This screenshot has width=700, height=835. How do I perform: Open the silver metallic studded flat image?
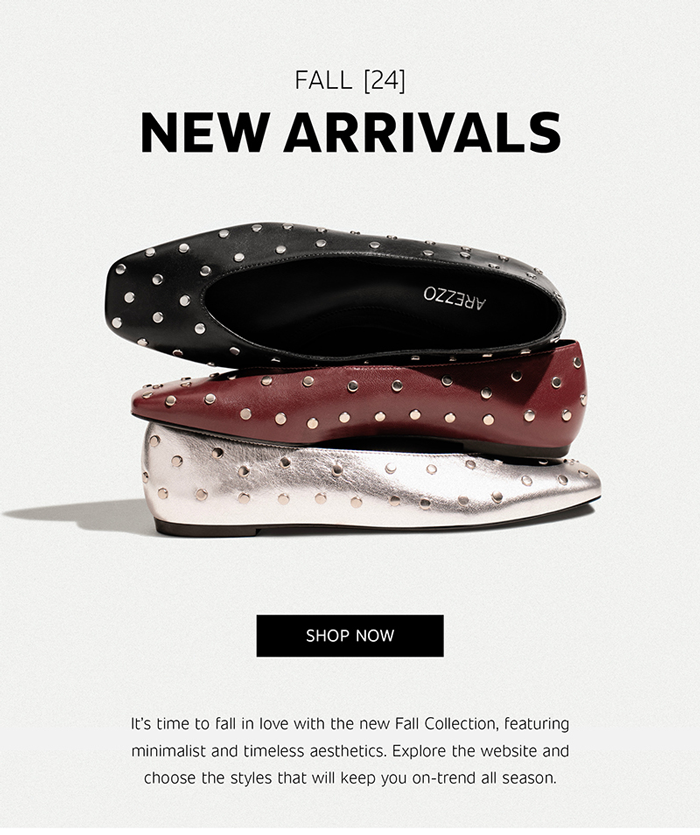coord(371,482)
